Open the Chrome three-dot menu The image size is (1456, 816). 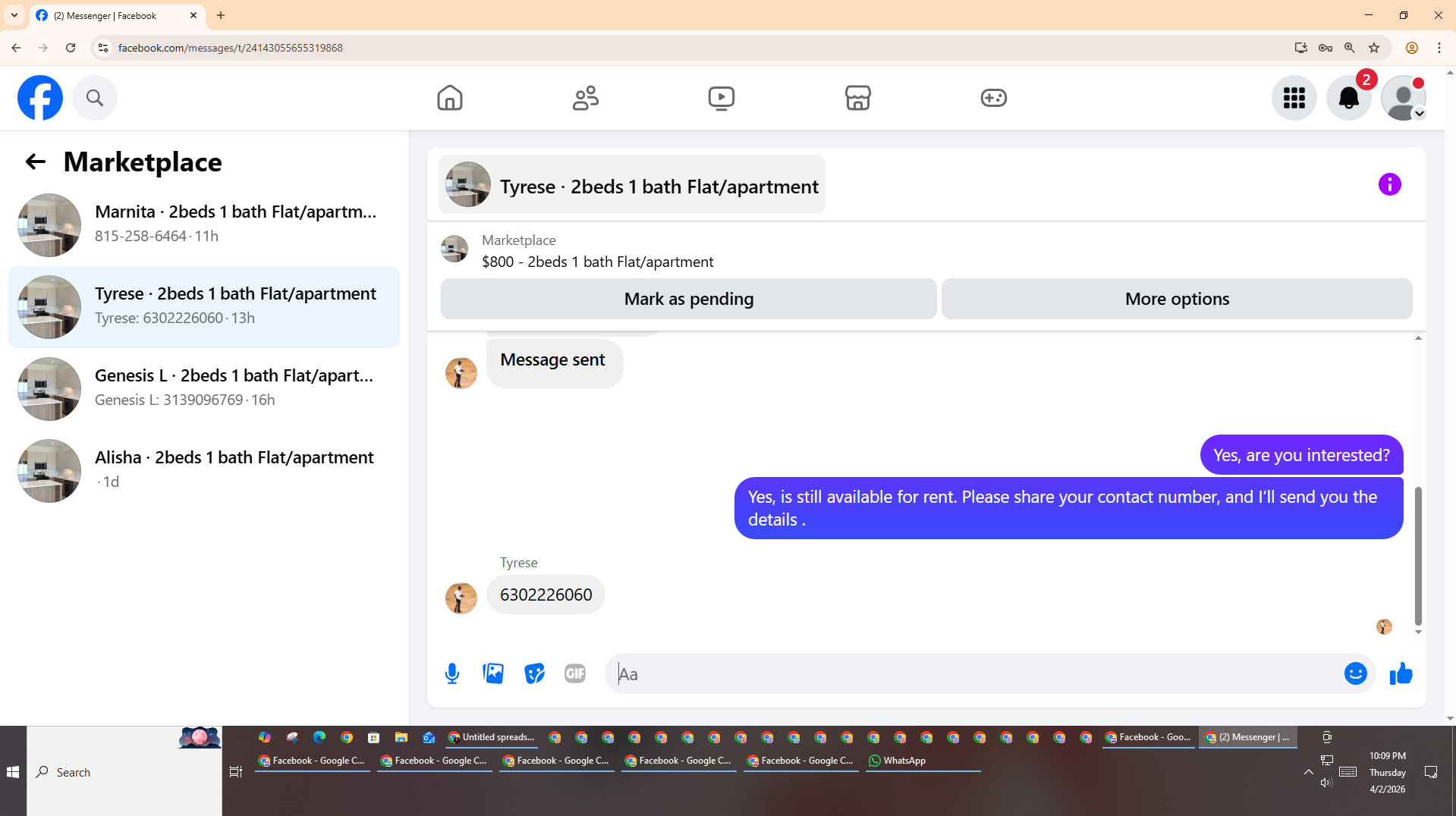pyautogui.click(x=1439, y=48)
